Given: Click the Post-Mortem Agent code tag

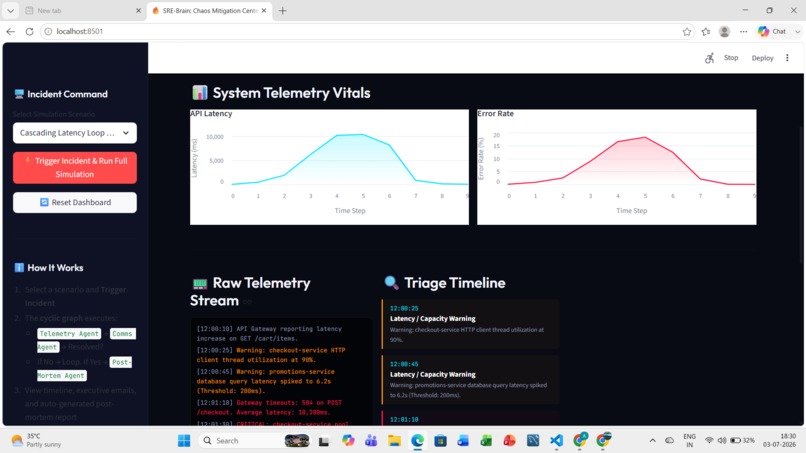Looking at the screenshot, I should click(84, 369).
